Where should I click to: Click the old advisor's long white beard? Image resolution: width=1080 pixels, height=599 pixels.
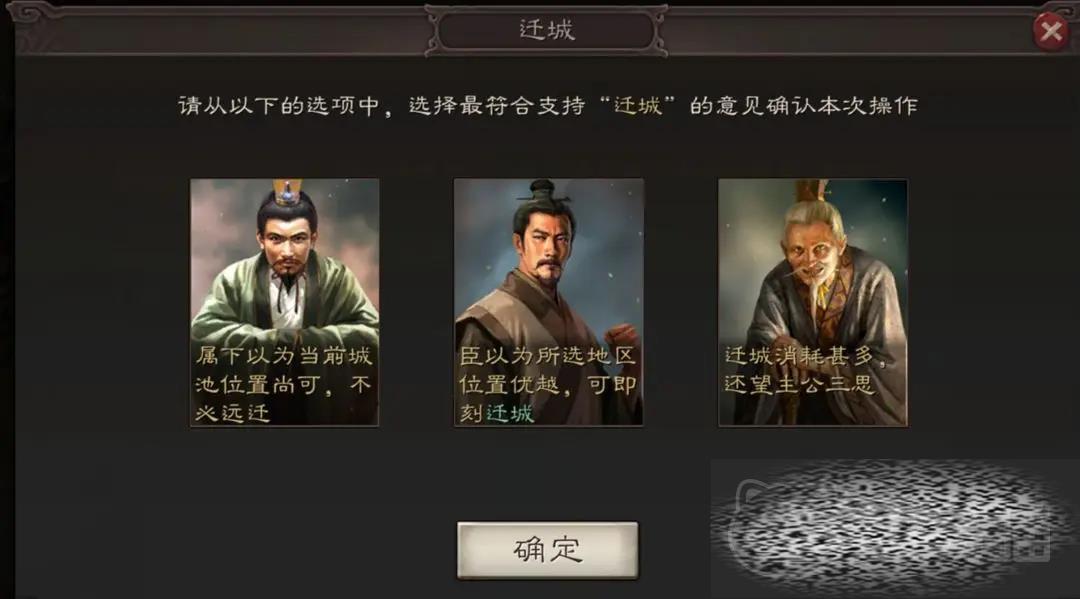click(820, 291)
